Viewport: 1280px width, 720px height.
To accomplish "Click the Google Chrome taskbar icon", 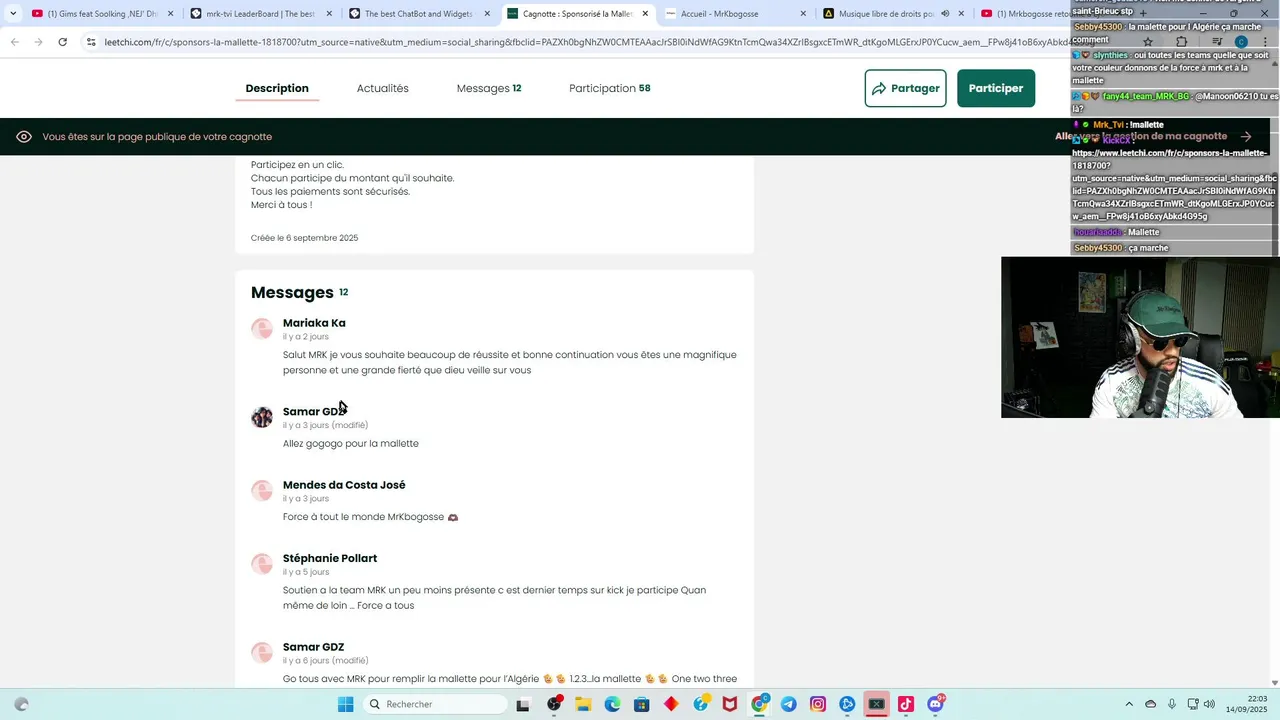I will pos(759,704).
